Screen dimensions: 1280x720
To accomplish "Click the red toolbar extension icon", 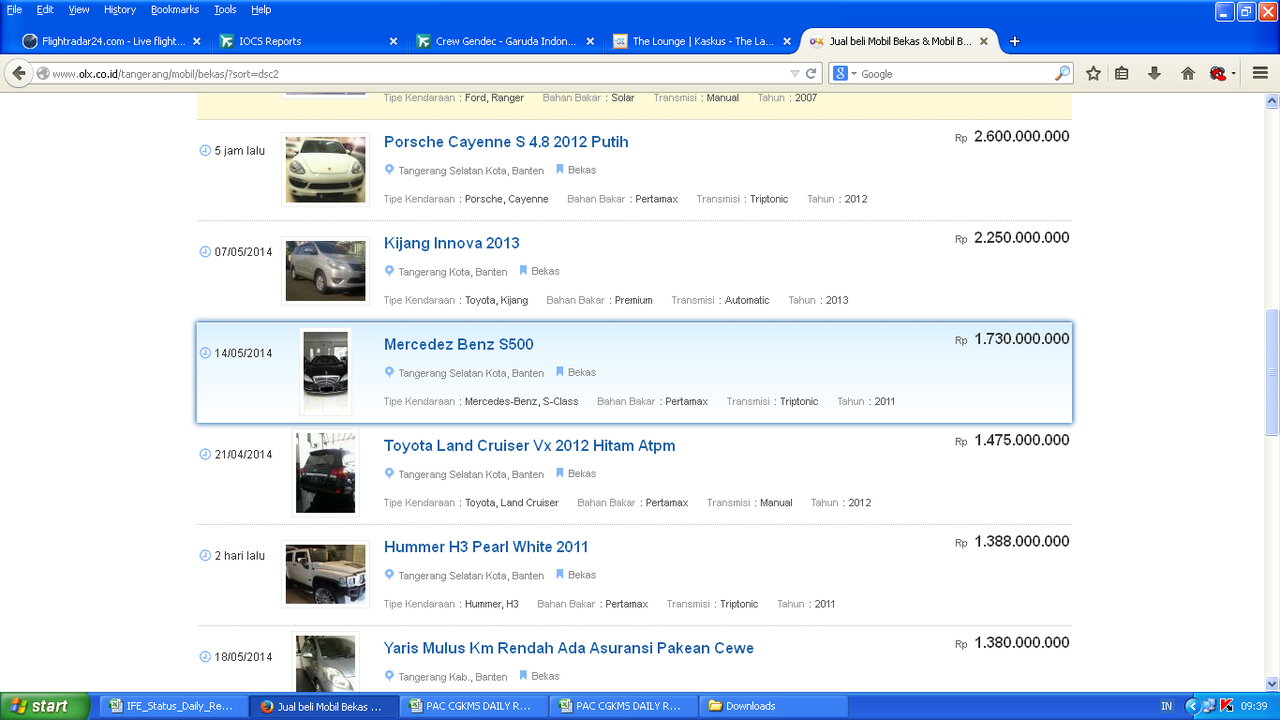I will click(x=1218, y=73).
